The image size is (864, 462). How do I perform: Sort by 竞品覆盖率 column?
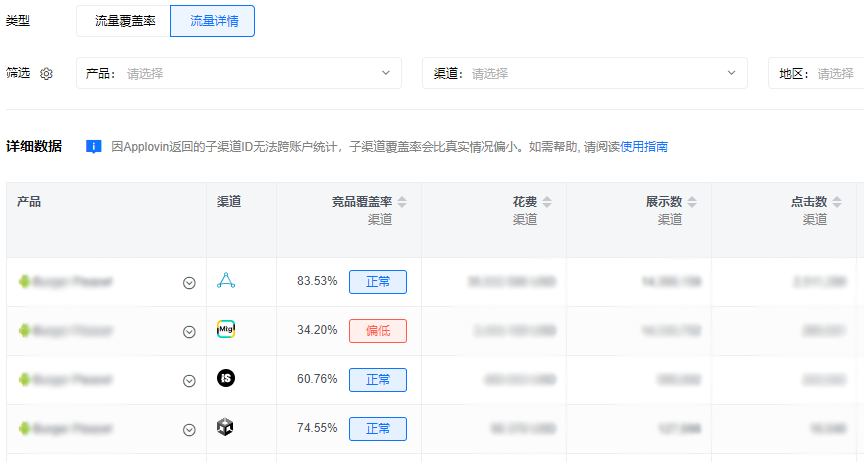pos(402,202)
